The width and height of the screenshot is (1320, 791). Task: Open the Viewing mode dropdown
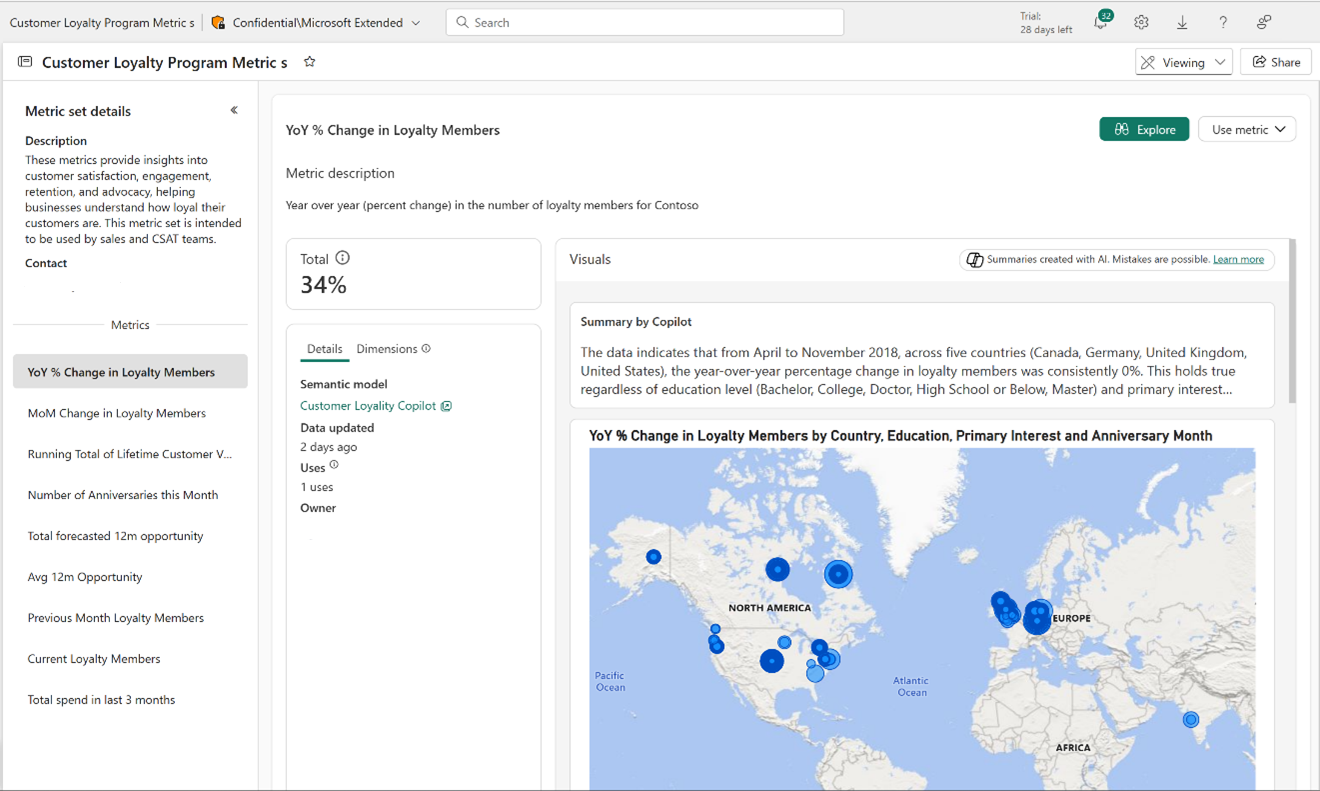(1183, 62)
